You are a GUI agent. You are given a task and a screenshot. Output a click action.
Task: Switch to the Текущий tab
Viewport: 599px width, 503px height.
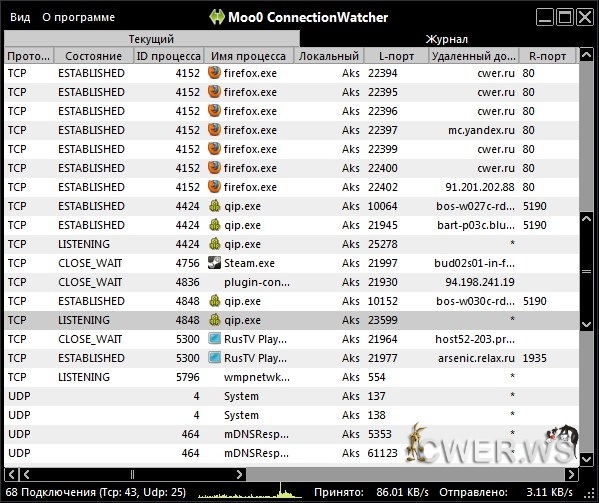coord(152,39)
